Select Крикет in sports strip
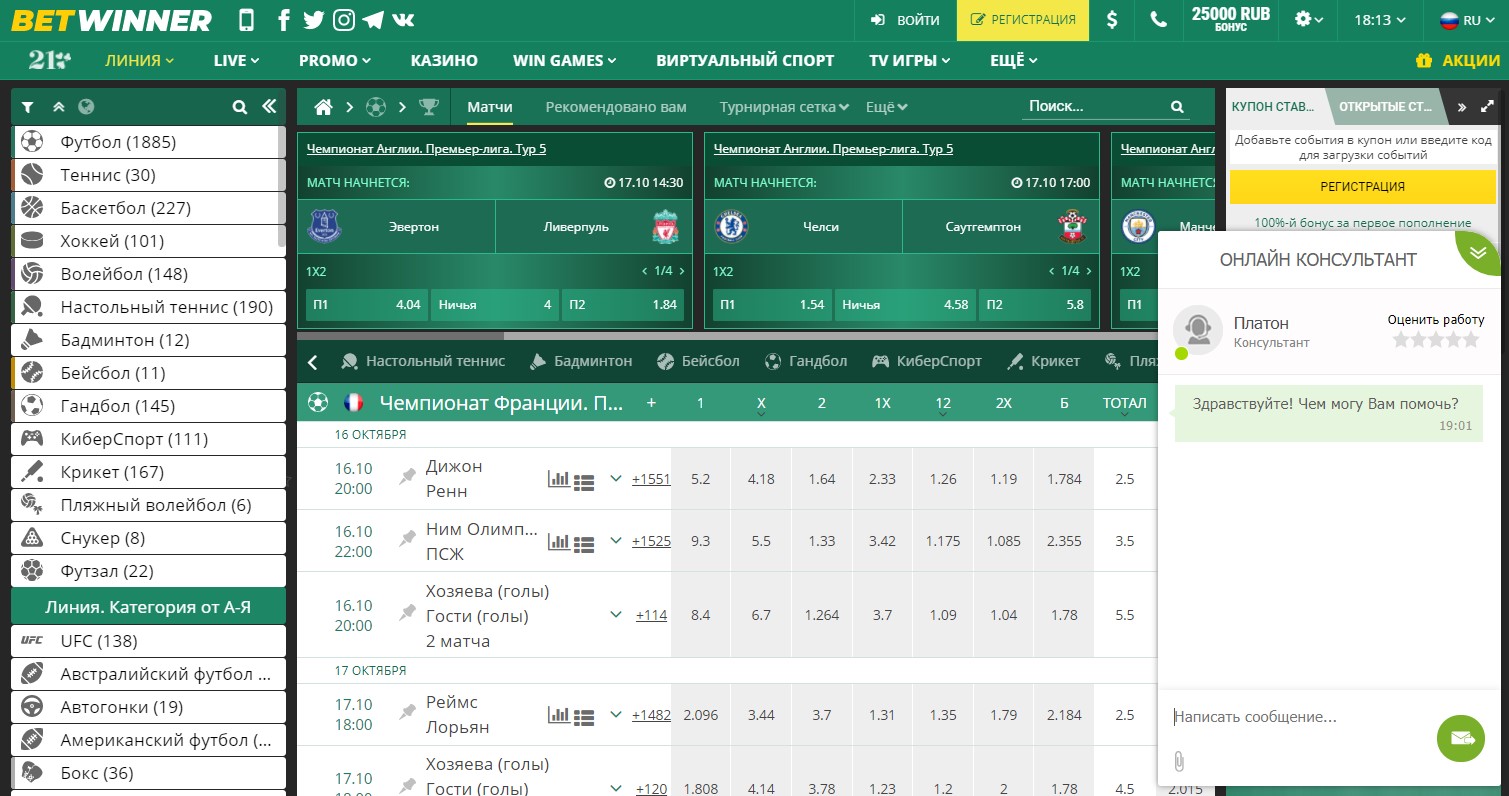1509x796 pixels. (x=1043, y=361)
